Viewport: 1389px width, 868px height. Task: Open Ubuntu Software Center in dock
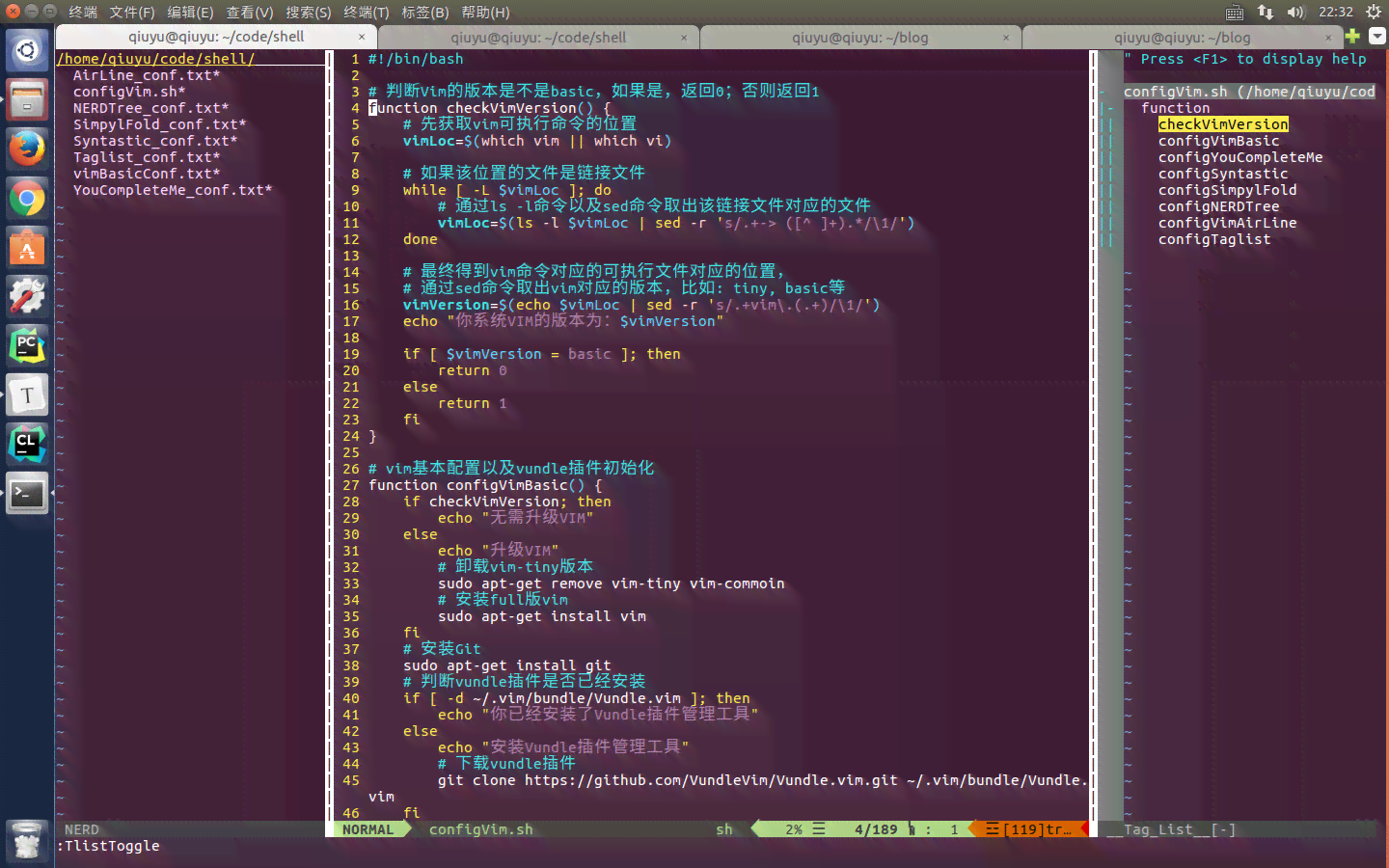27,249
